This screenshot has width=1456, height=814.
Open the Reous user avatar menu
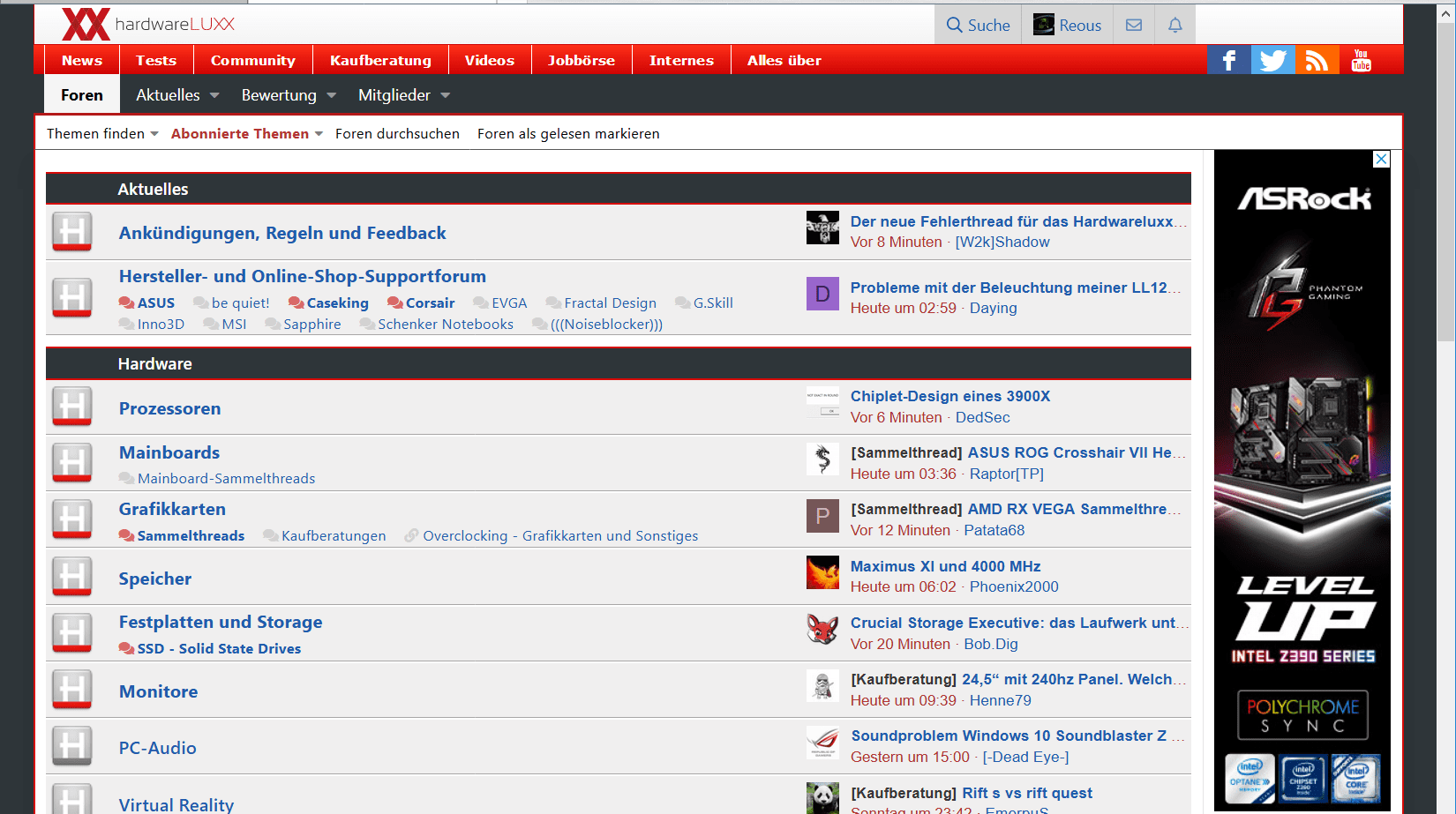pyautogui.click(x=1068, y=26)
